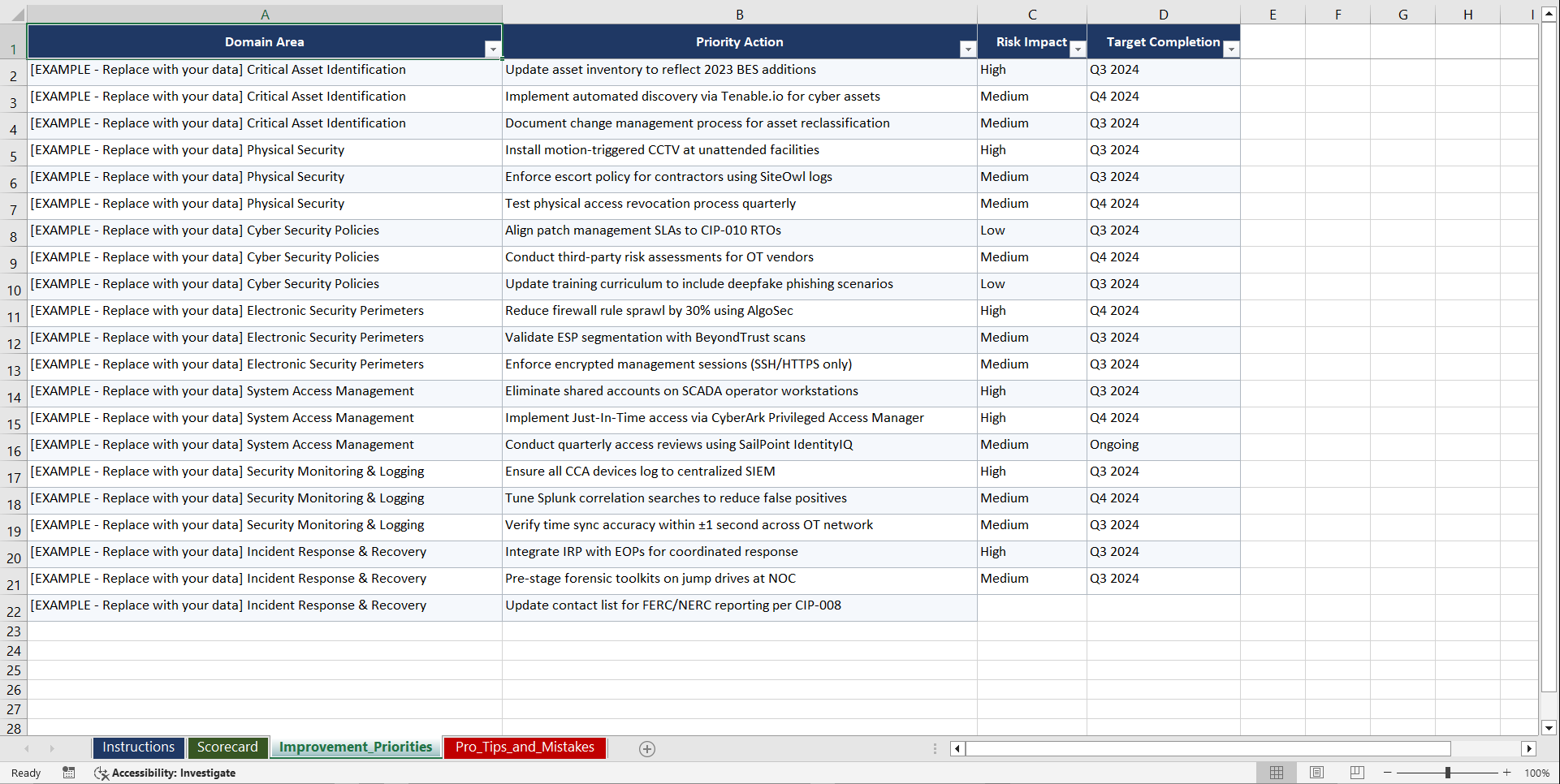Image resolution: width=1560 pixels, height=784 pixels.
Task: Open the Risk Impact filter dropdown
Action: coord(1078,50)
